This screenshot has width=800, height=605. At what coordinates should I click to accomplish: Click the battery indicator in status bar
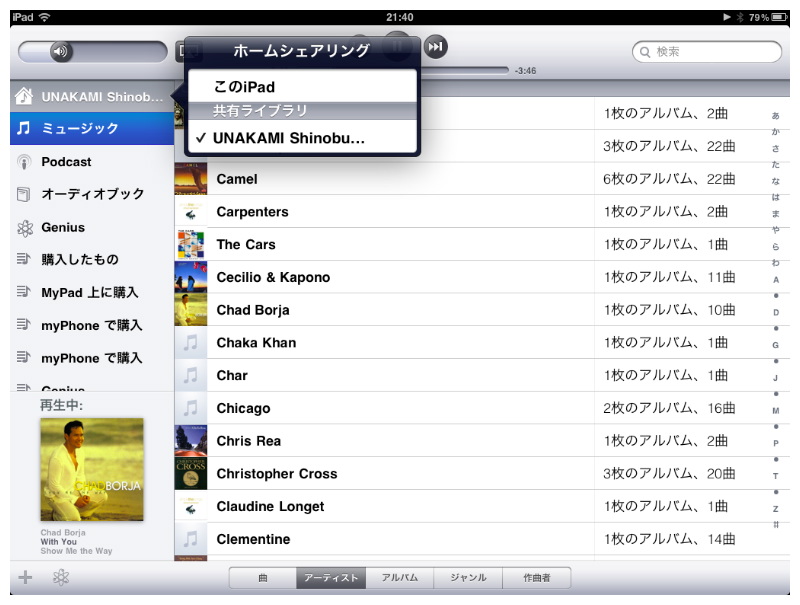point(780,17)
